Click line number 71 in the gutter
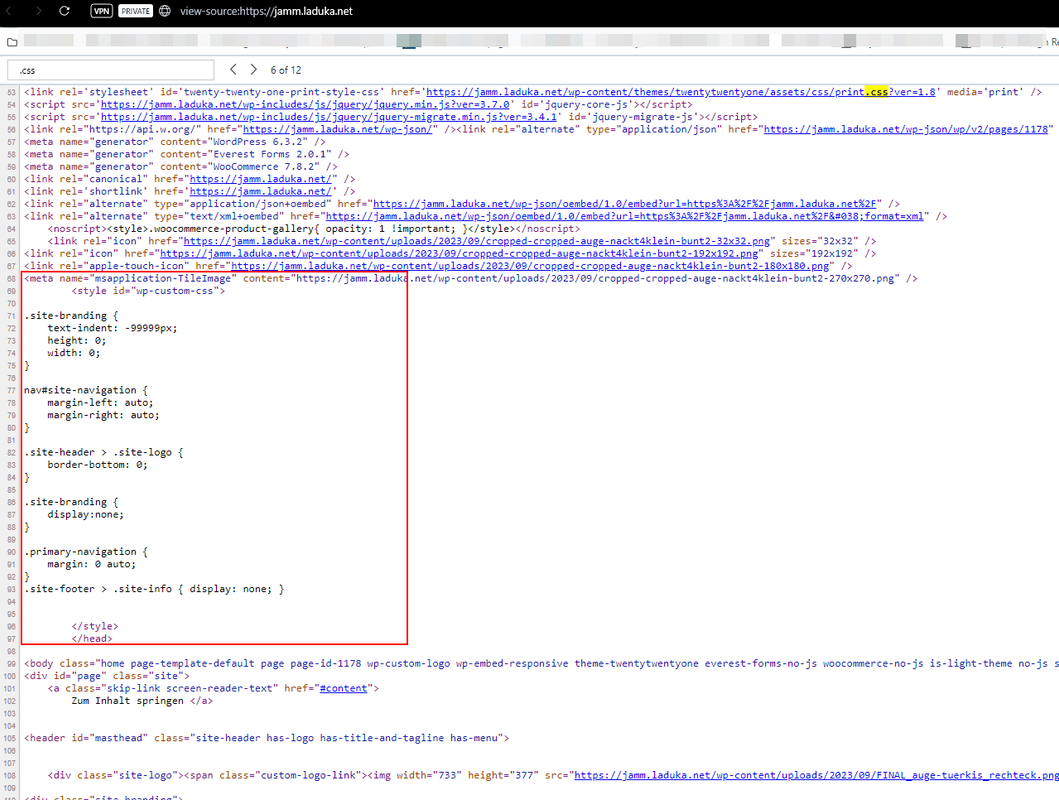Screen dimensions: 1059x800 (x=11, y=316)
